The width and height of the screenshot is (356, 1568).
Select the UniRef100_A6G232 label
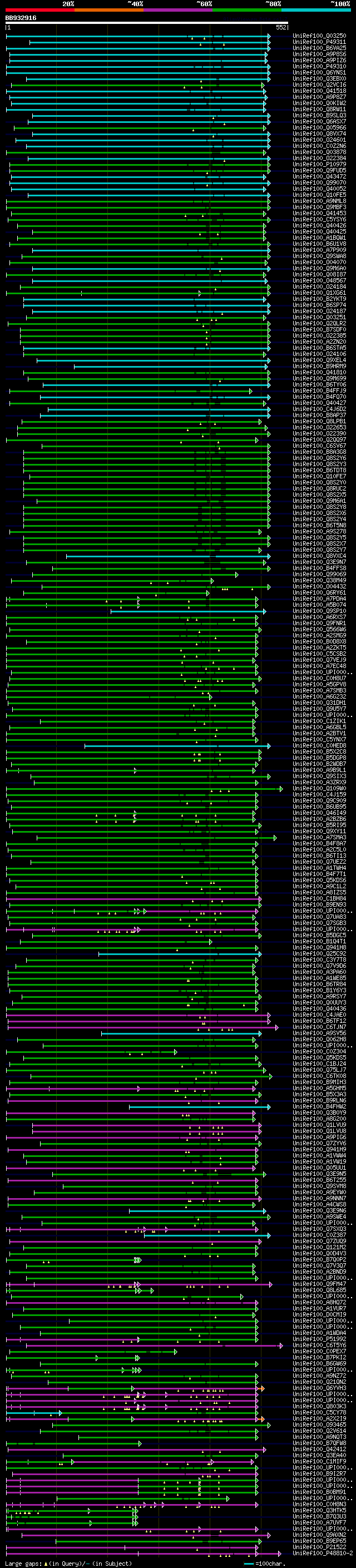pos(319,696)
